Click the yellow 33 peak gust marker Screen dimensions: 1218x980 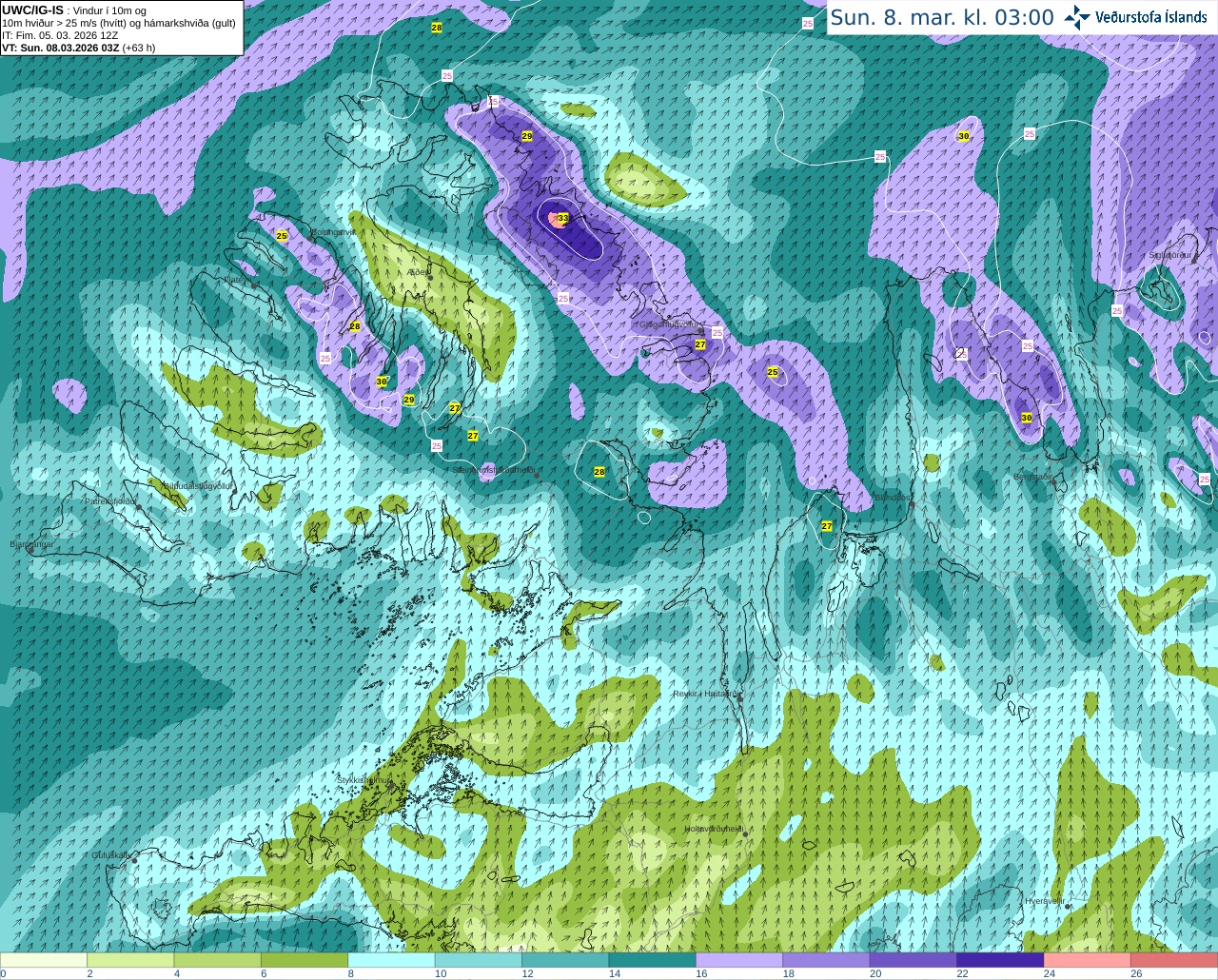(563, 219)
